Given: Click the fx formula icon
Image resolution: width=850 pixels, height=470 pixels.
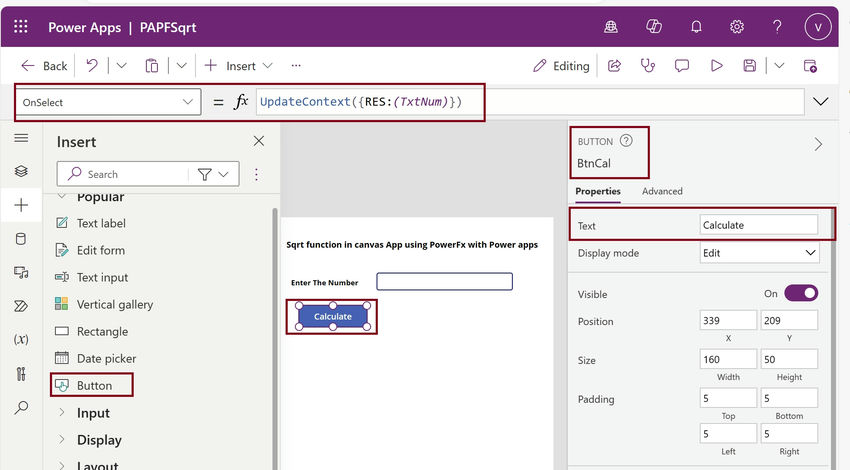Looking at the screenshot, I should [x=241, y=101].
